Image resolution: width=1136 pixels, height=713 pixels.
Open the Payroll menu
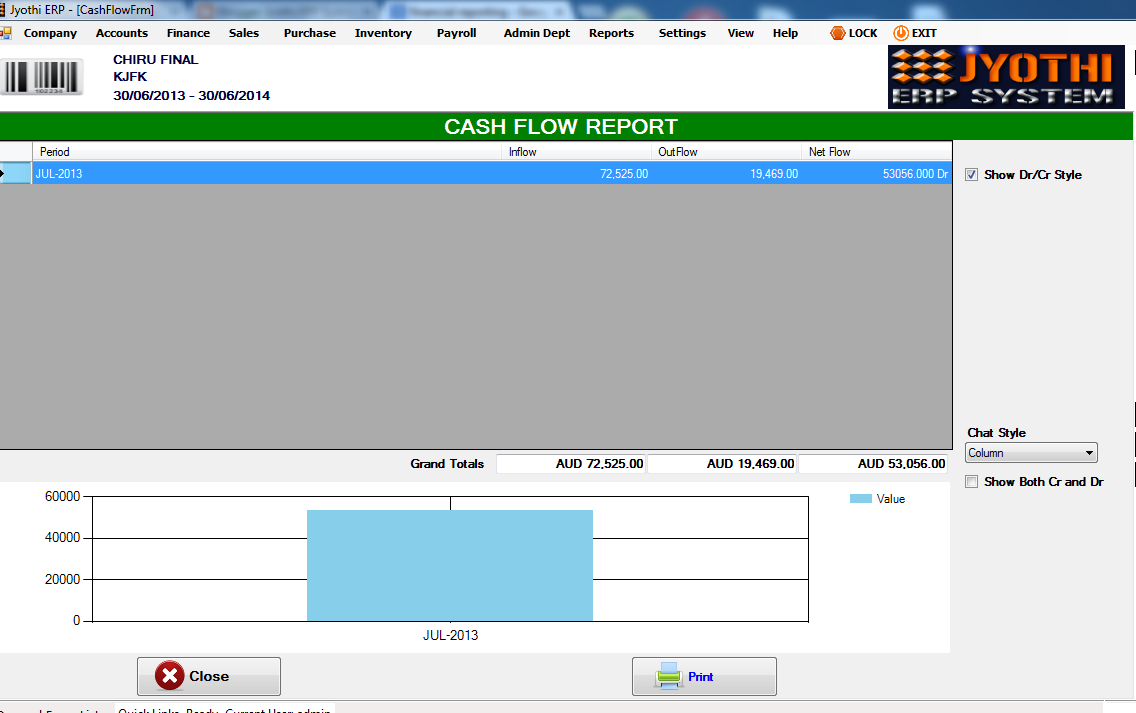[456, 32]
